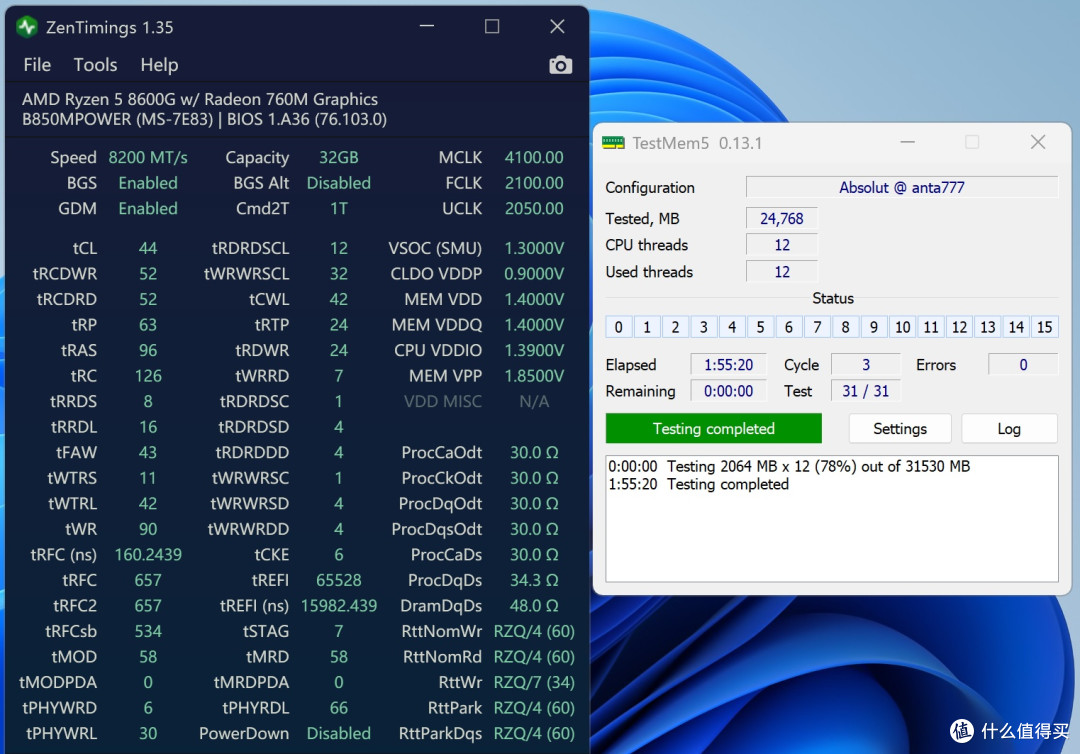The image size is (1080, 754).
Task: Click the ZenTimings camera screenshot icon
Action: pos(561,65)
